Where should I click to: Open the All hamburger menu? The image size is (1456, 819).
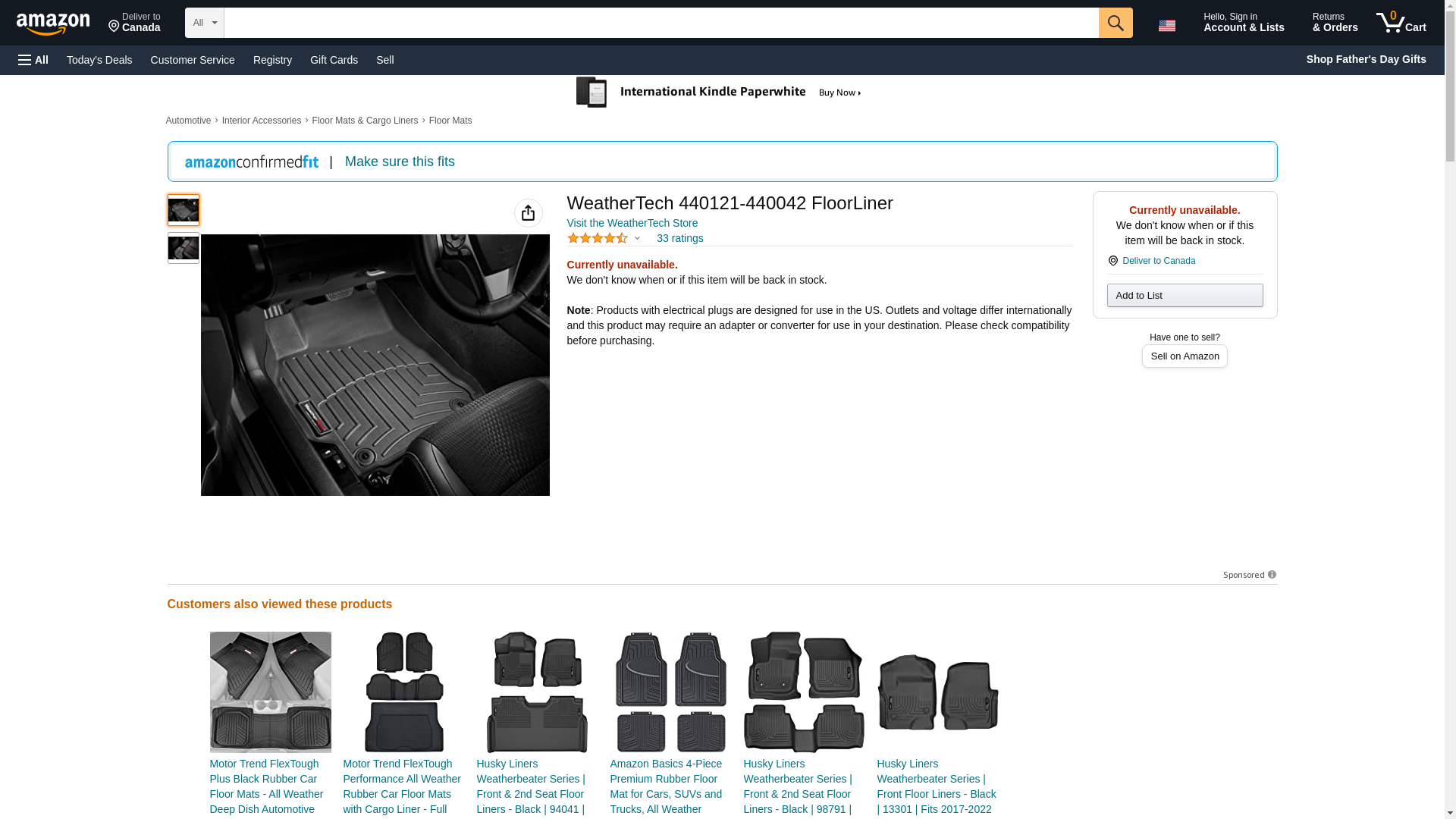(33, 60)
